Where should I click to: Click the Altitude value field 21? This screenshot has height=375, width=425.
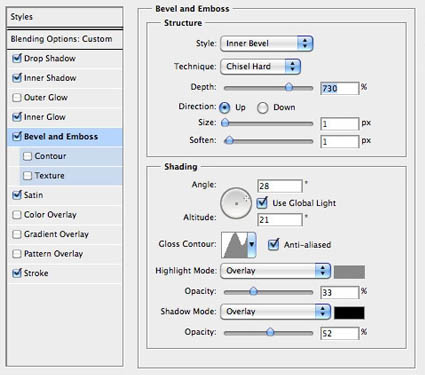pos(280,220)
